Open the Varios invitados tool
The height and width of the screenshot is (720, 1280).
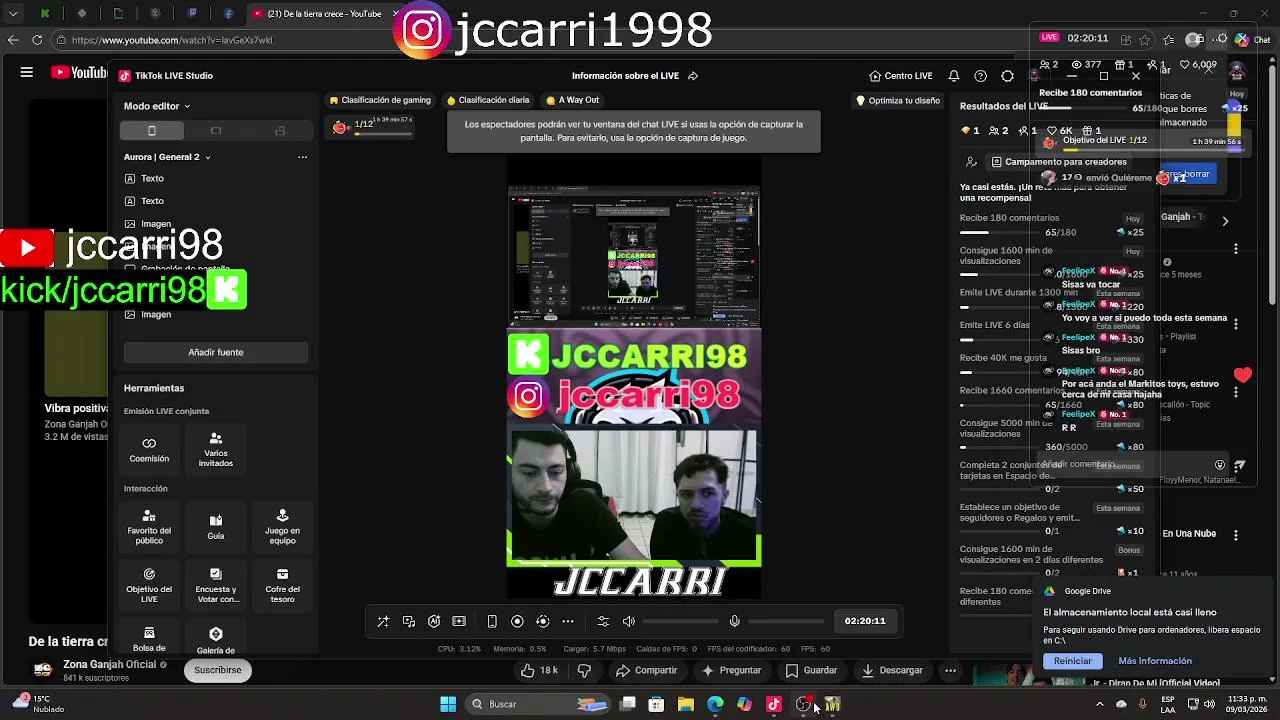click(x=215, y=449)
